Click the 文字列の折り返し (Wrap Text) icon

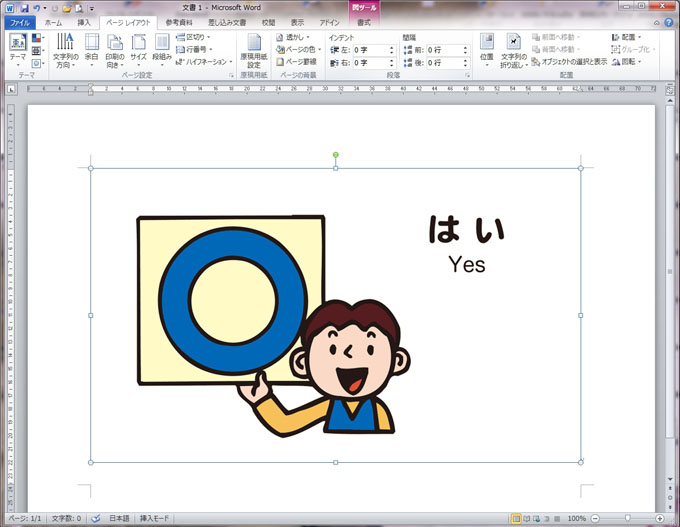click(x=512, y=48)
